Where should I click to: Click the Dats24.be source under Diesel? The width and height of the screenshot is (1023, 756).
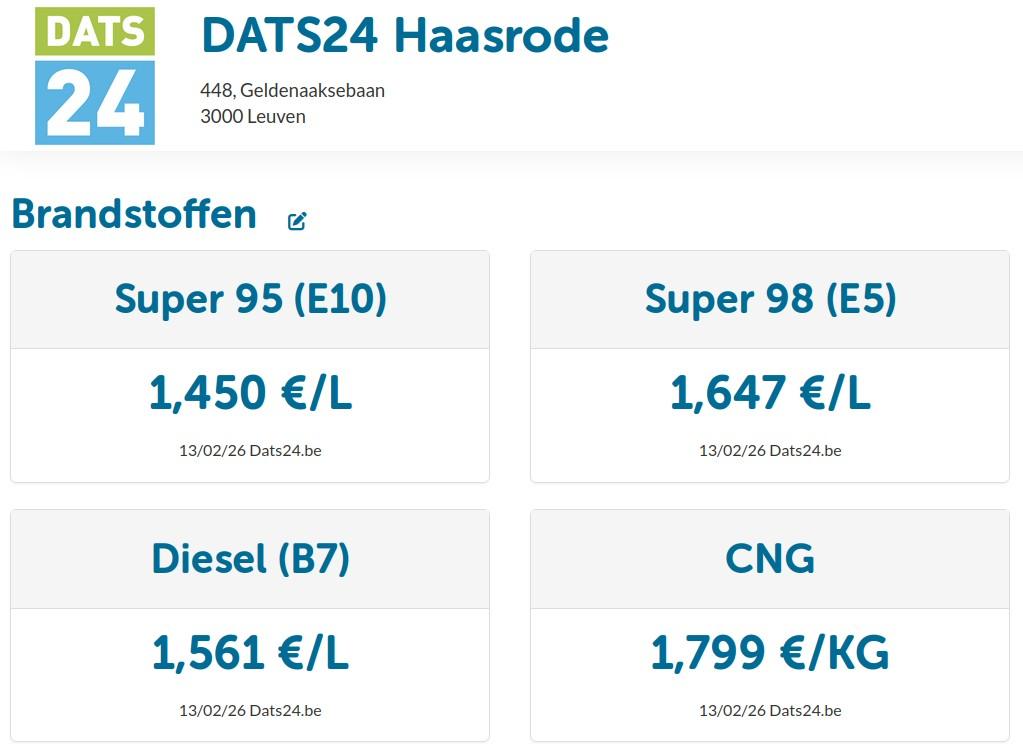coord(285,710)
